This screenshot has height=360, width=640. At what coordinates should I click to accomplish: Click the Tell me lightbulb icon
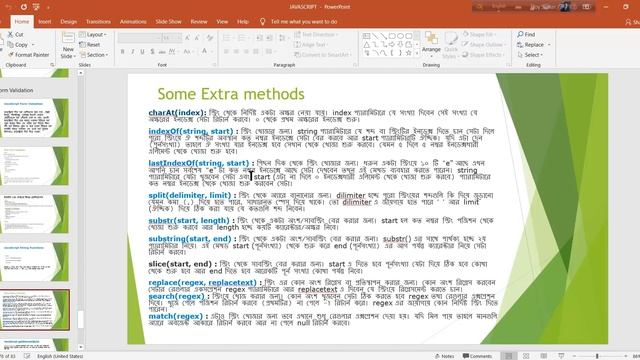point(262,22)
